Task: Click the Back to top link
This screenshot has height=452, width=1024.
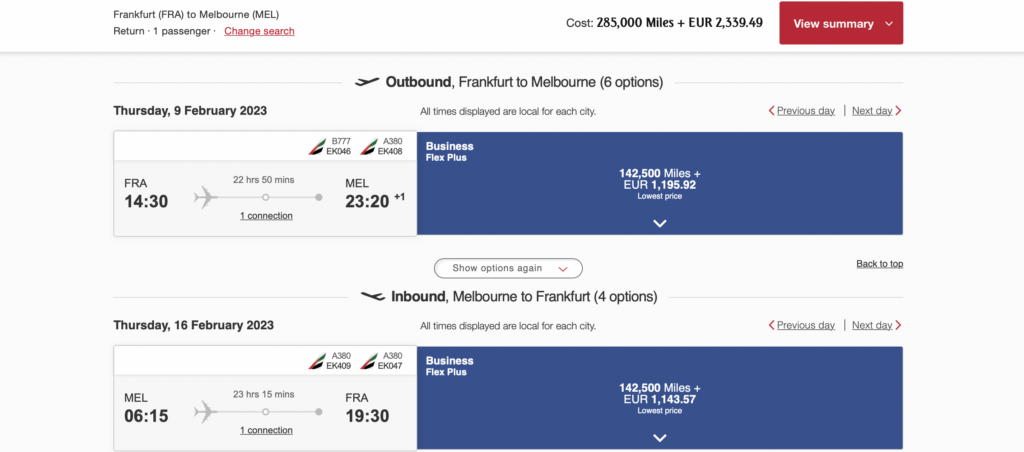Action: (879, 264)
